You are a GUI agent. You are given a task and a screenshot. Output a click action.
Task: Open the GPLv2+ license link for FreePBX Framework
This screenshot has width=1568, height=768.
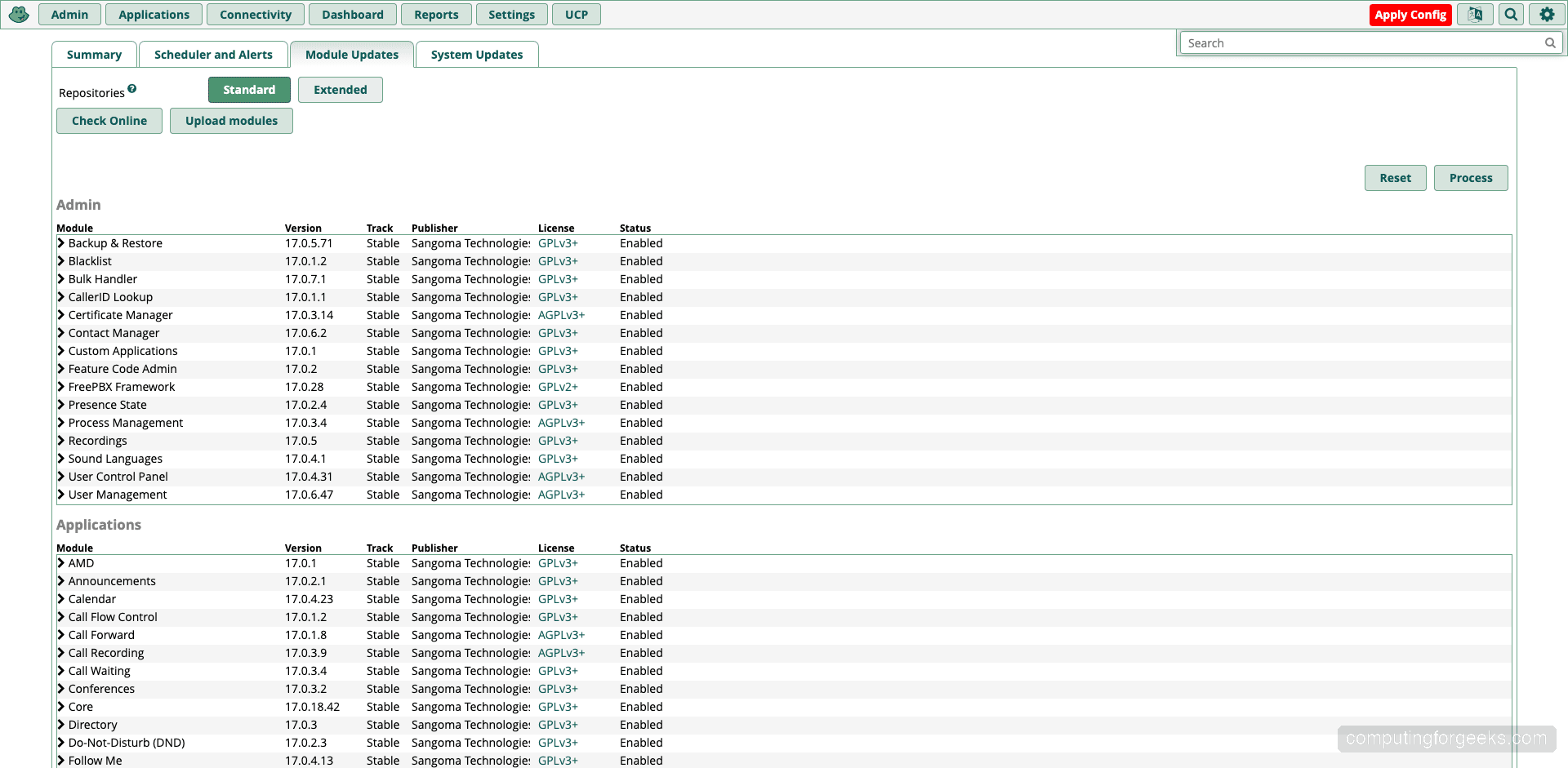coord(558,387)
